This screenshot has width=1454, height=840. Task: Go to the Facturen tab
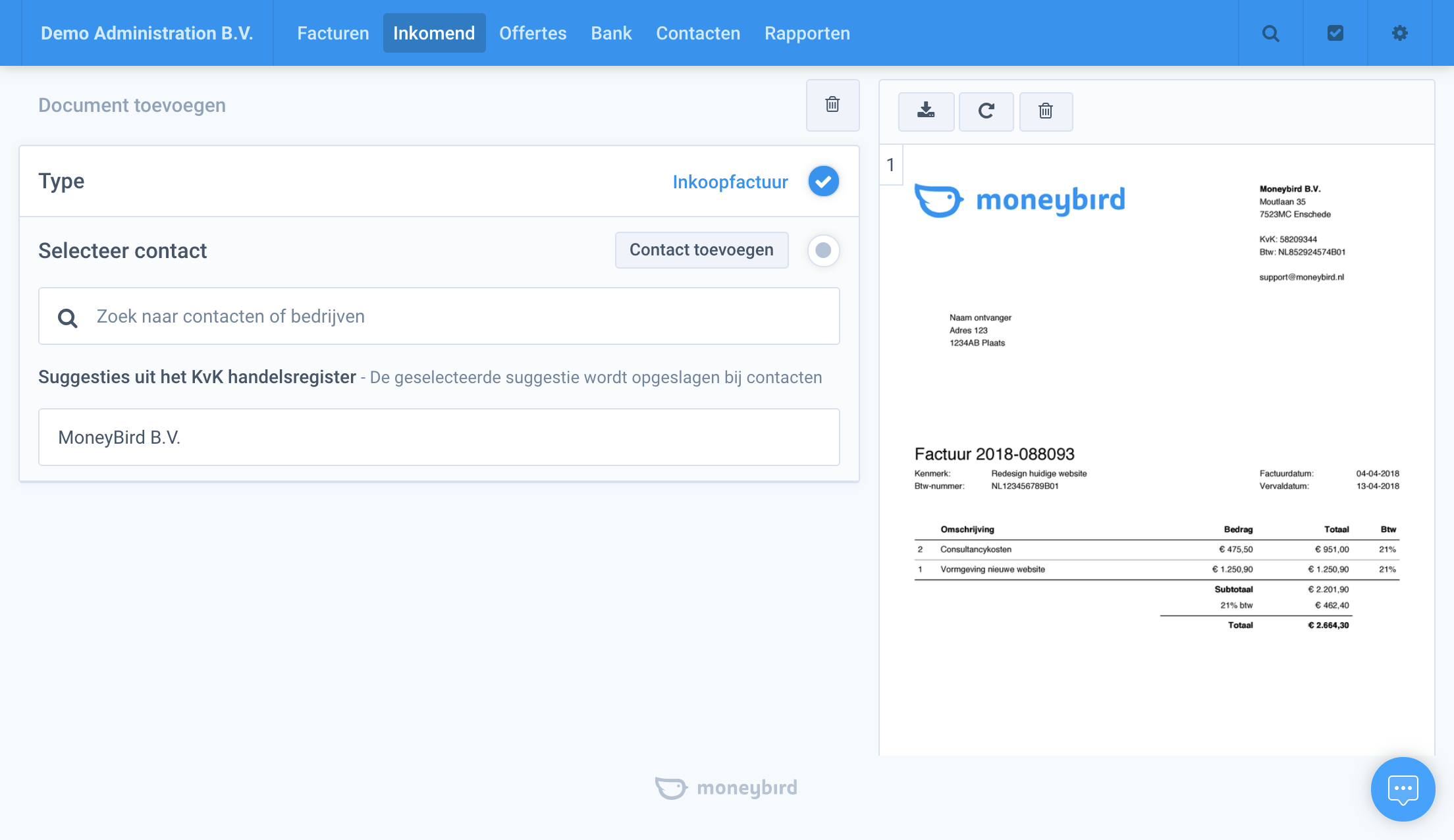click(333, 33)
